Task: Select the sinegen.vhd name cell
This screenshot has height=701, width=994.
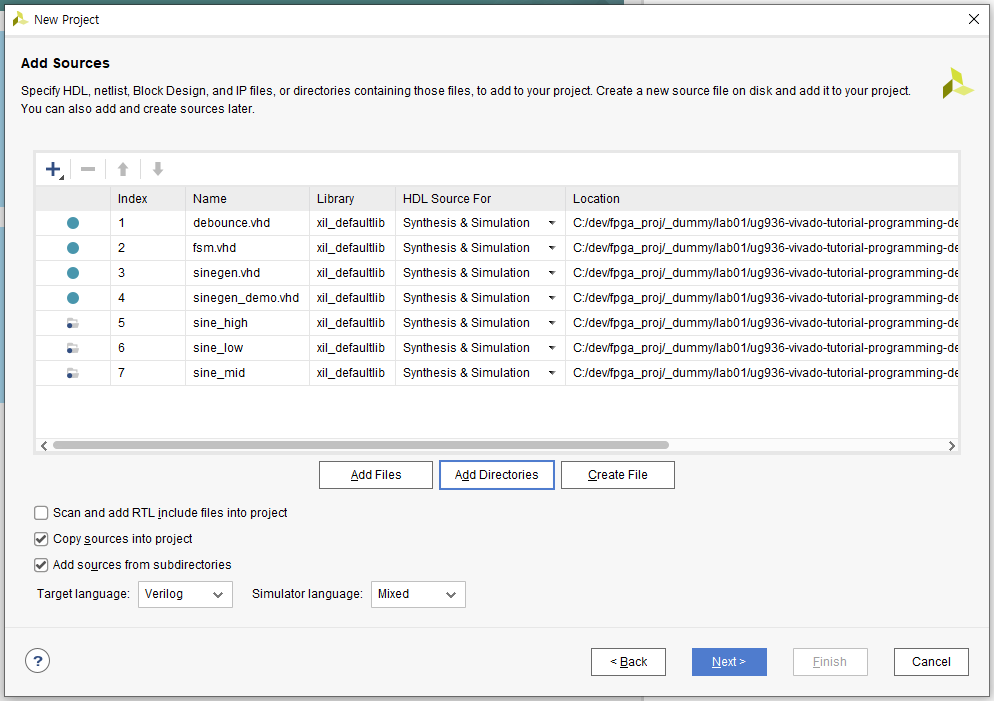Action: click(x=247, y=273)
